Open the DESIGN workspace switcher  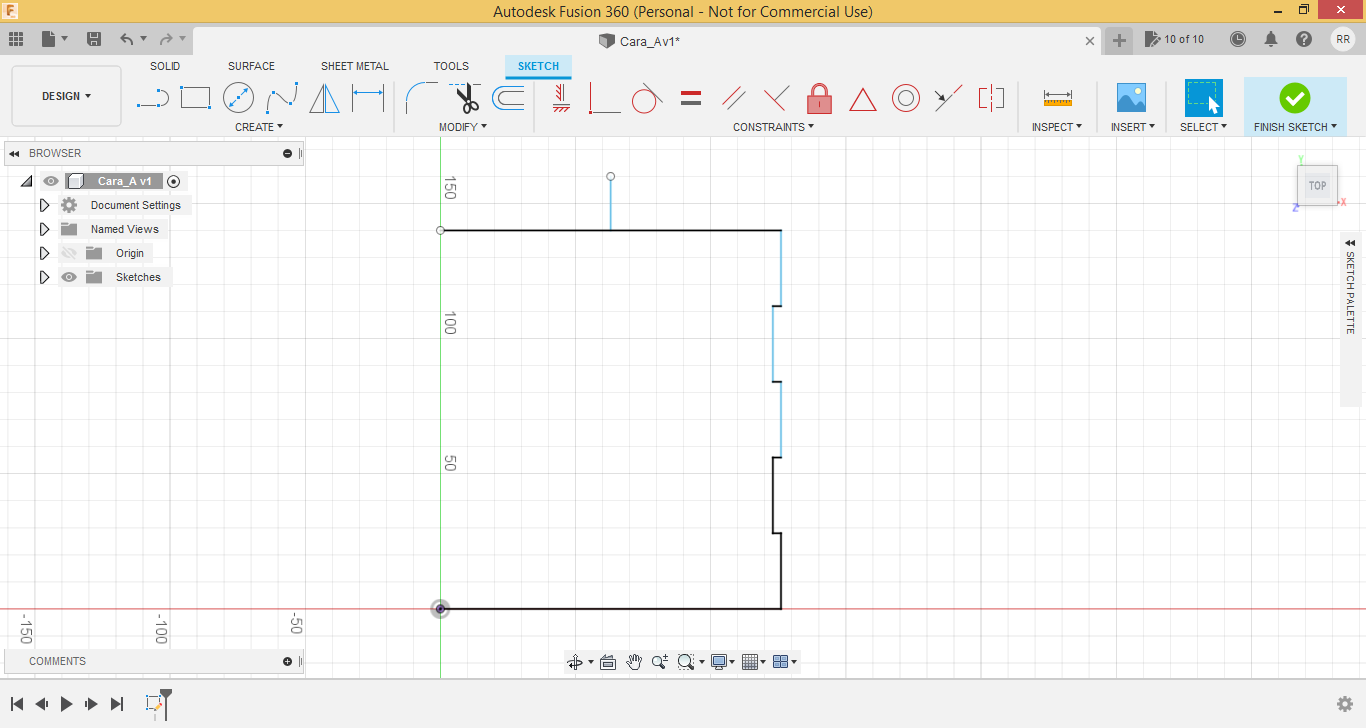[x=66, y=95]
